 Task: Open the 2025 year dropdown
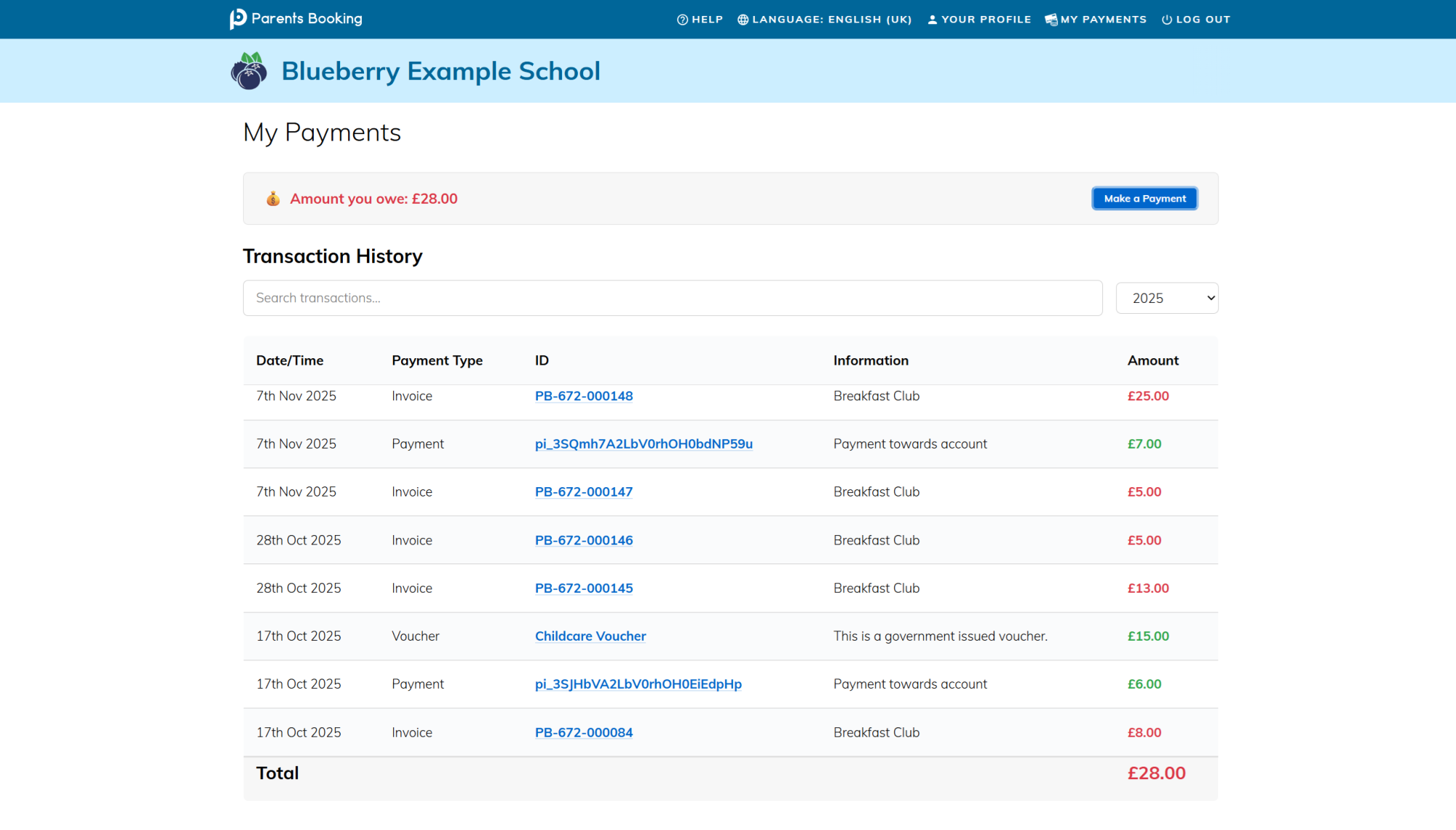click(x=1166, y=298)
